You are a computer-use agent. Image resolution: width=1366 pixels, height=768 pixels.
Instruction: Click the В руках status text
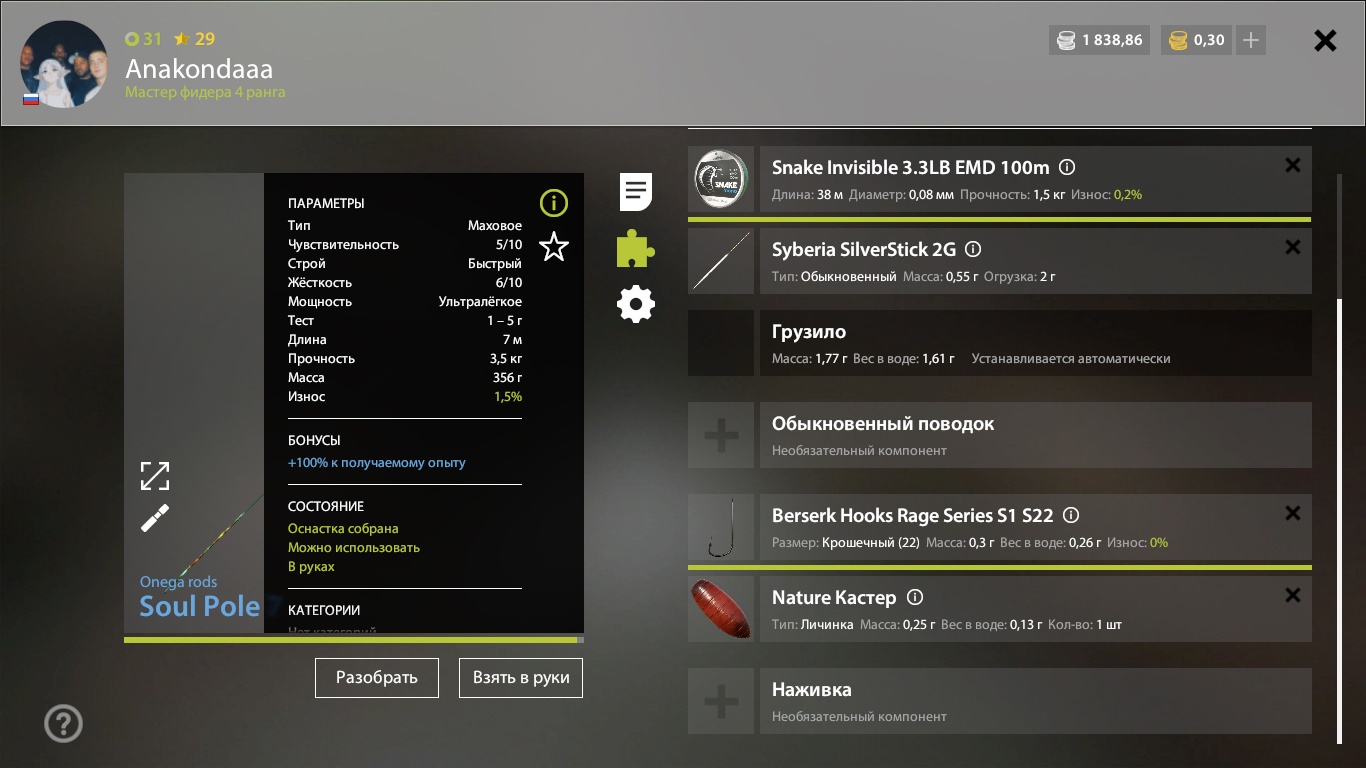click(x=311, y=567)
